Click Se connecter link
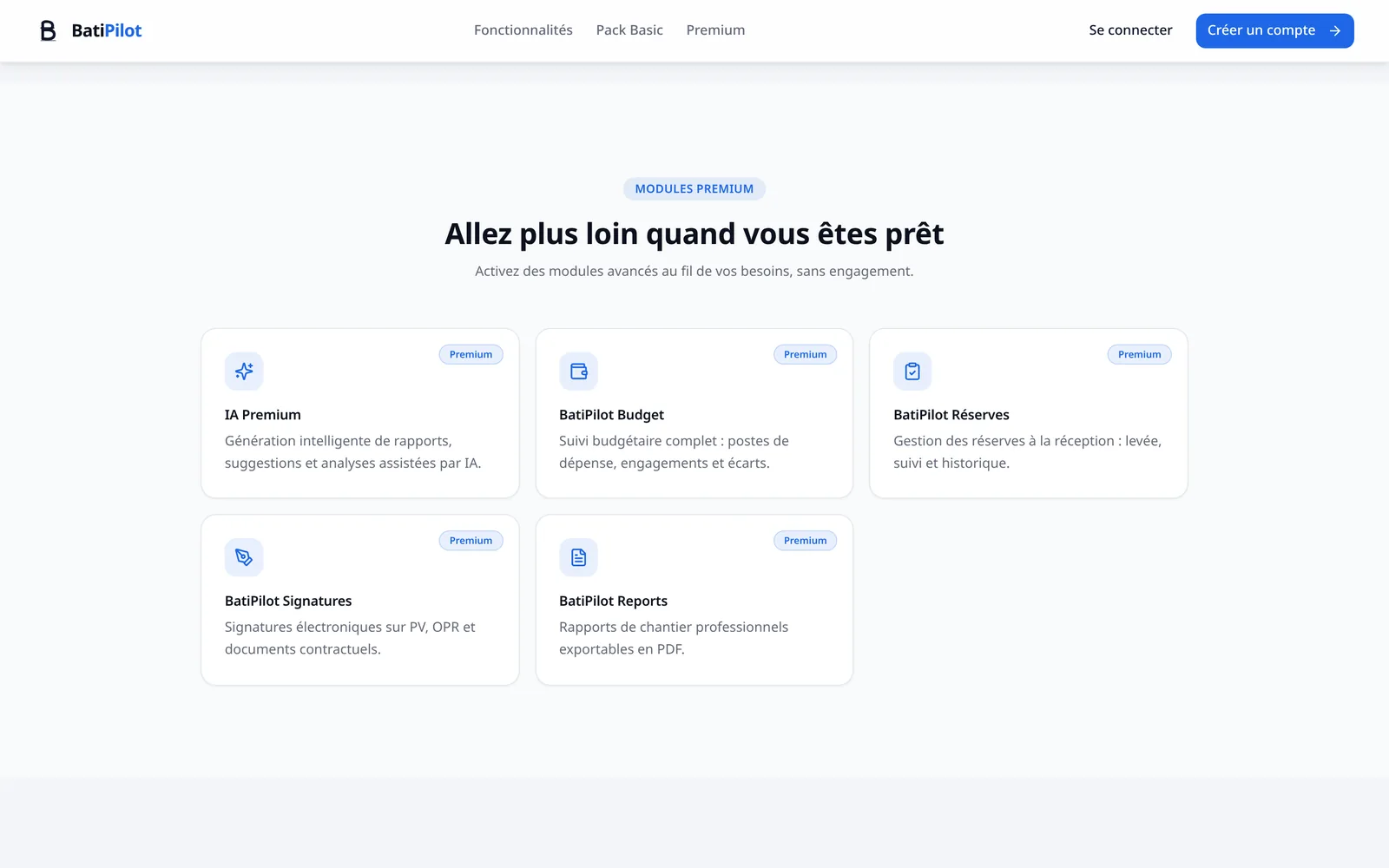1389x868 pixels. tap(1130, 30)
